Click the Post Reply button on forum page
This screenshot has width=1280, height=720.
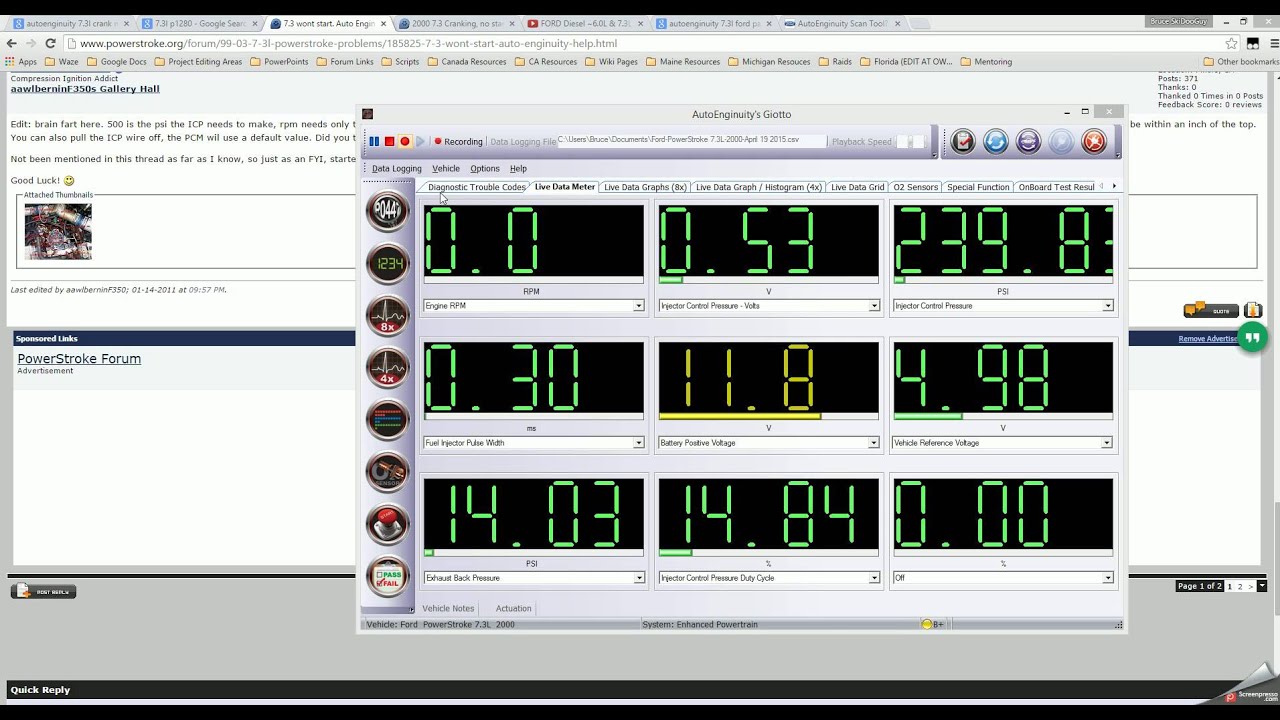[43, 591]
